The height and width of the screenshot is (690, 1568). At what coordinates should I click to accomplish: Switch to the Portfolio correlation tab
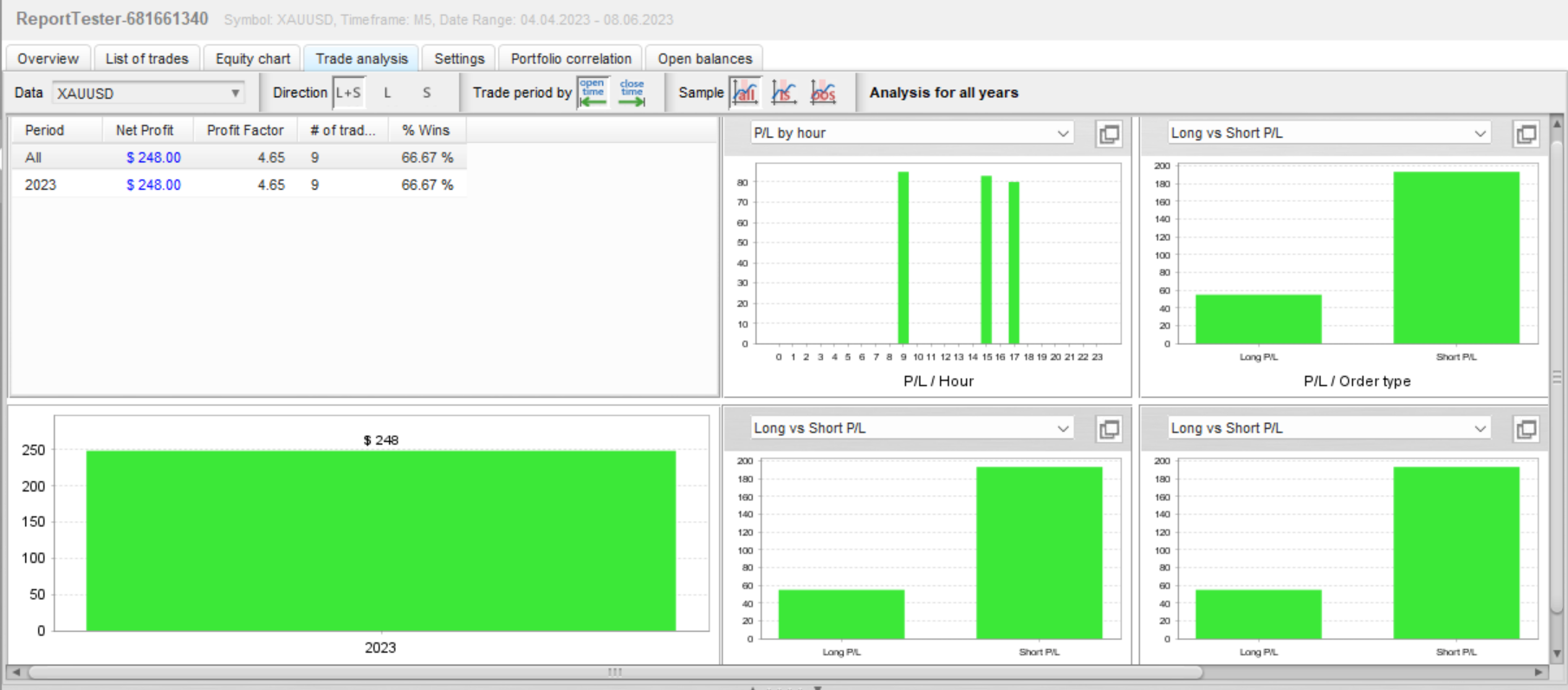571,58
